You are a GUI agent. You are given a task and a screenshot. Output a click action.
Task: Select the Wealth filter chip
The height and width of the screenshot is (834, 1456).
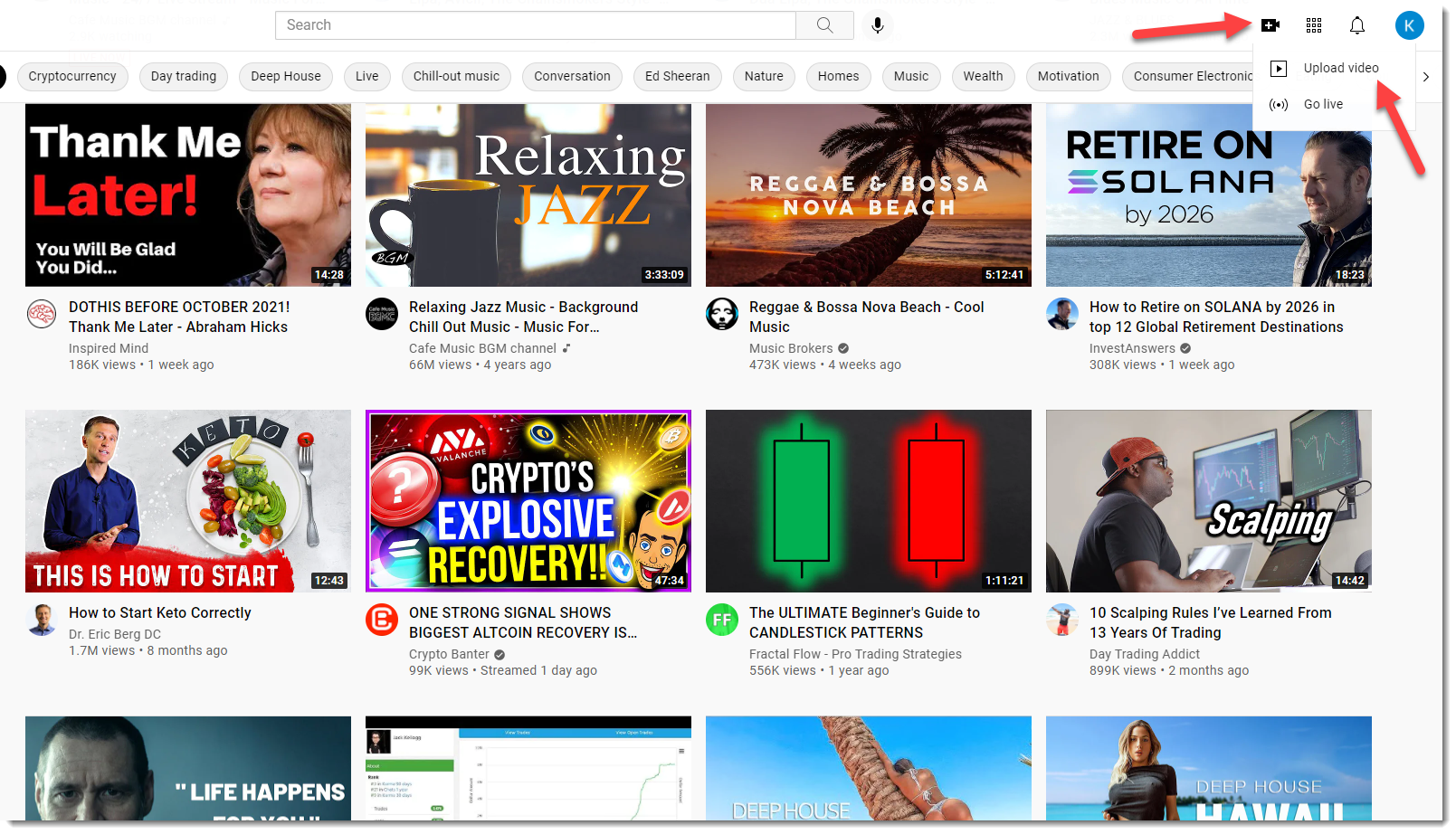click(x=983, y=76)
